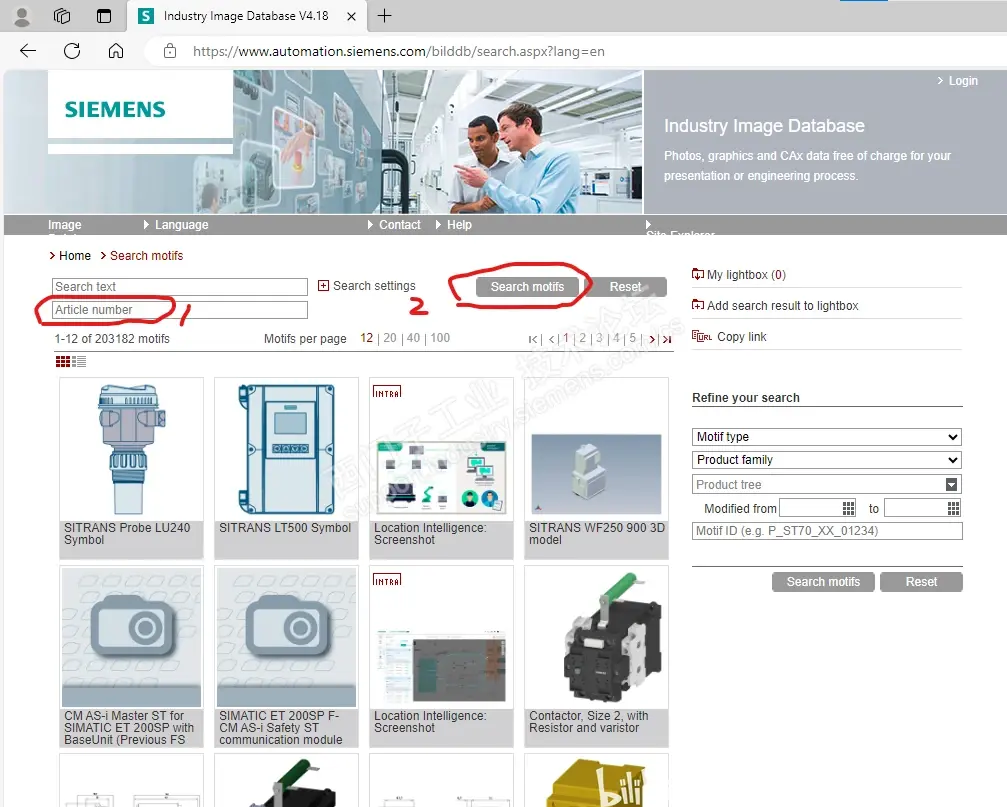View site security lock information
The height and width of the screenshot is (807, 1007).
click(170, 51)
